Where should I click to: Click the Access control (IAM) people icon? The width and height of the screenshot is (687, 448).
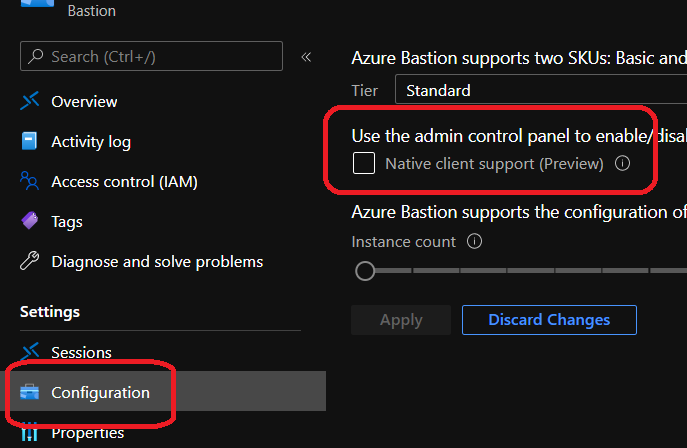point(30,181)
